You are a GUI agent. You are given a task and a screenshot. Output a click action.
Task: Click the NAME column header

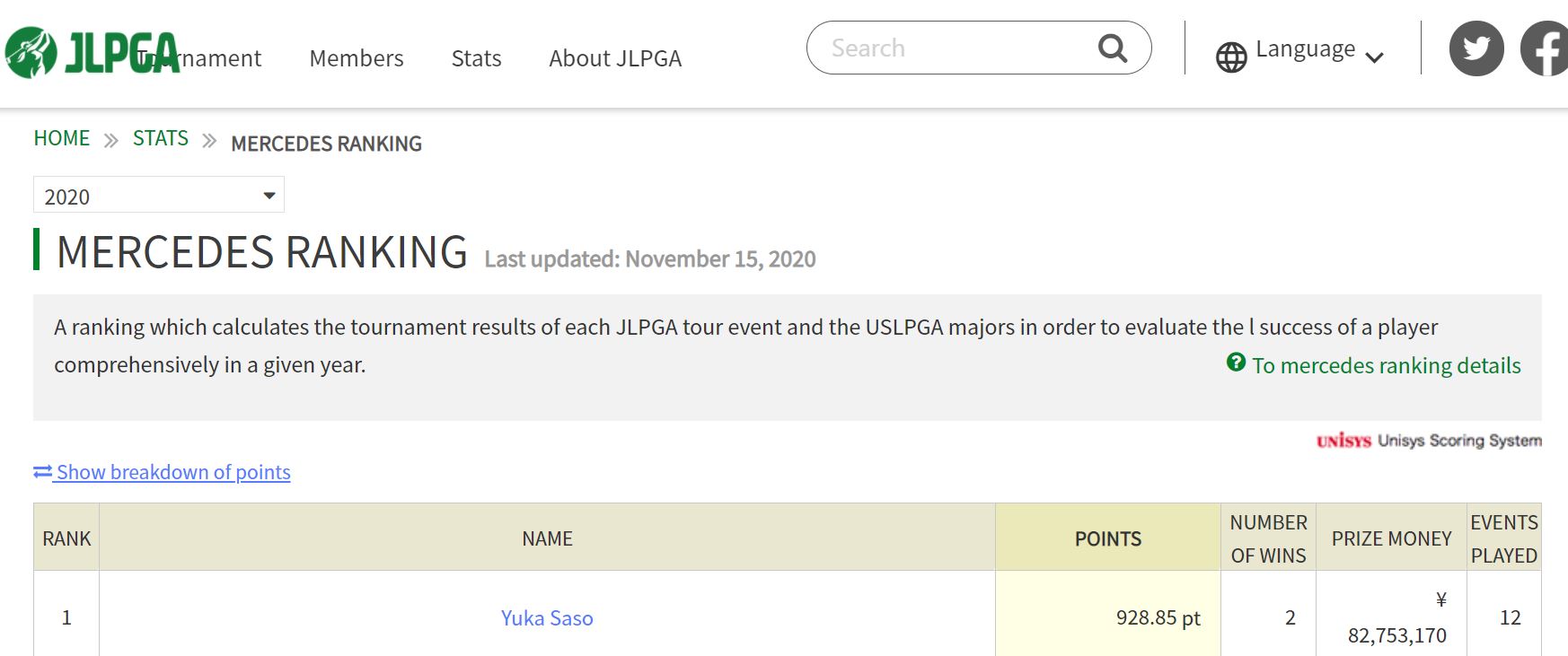pos(547,538)
